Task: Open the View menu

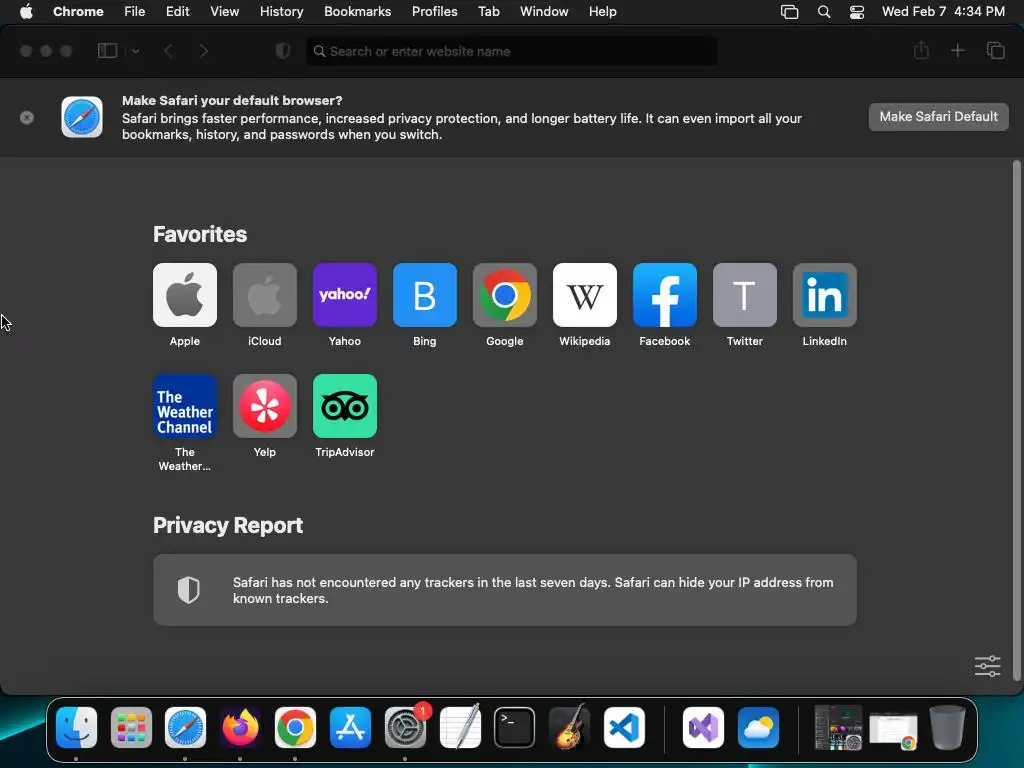Action: tap(225, 12)
